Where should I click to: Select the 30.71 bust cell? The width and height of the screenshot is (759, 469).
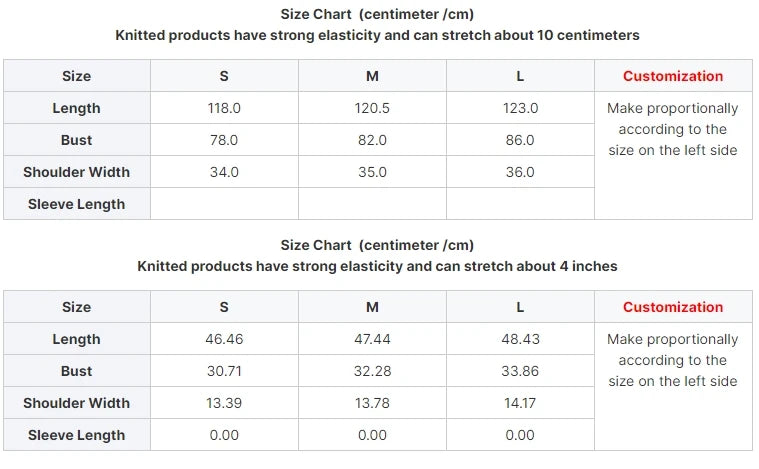(224, 371)
